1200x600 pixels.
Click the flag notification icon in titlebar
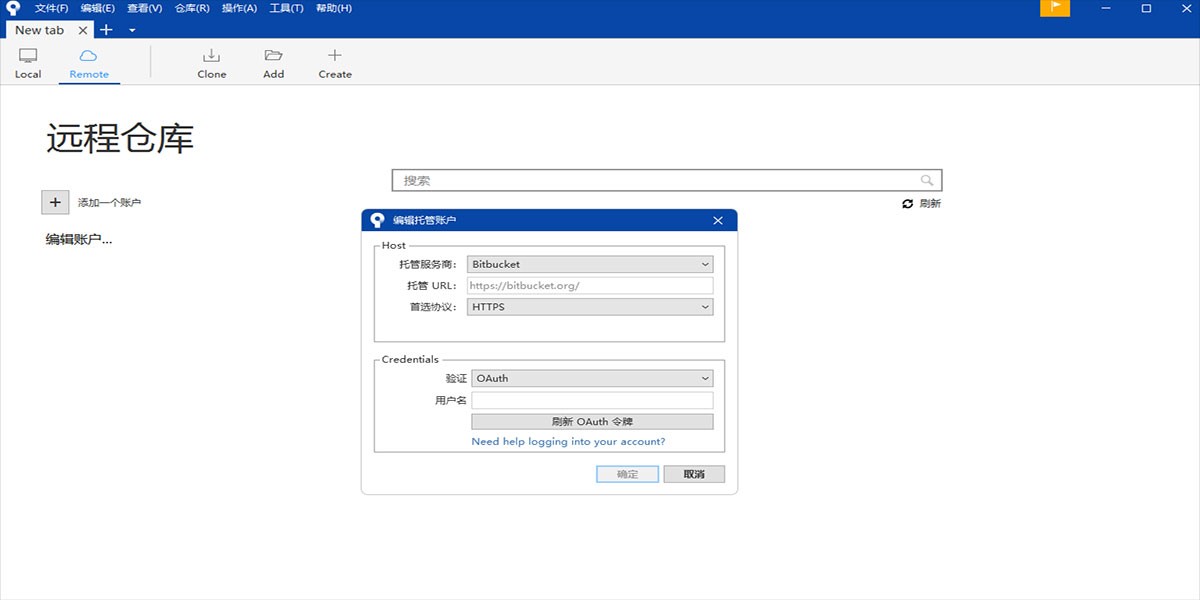pos(1055,8)
